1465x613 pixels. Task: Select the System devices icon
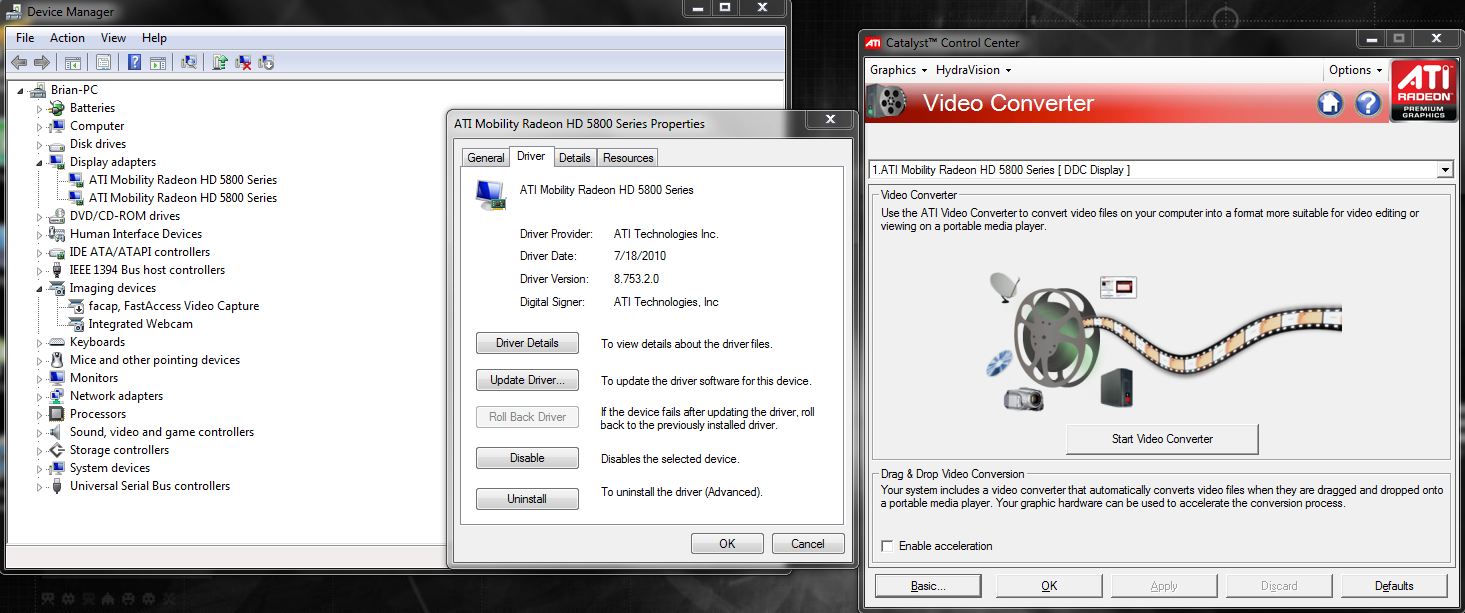point(57,468)
